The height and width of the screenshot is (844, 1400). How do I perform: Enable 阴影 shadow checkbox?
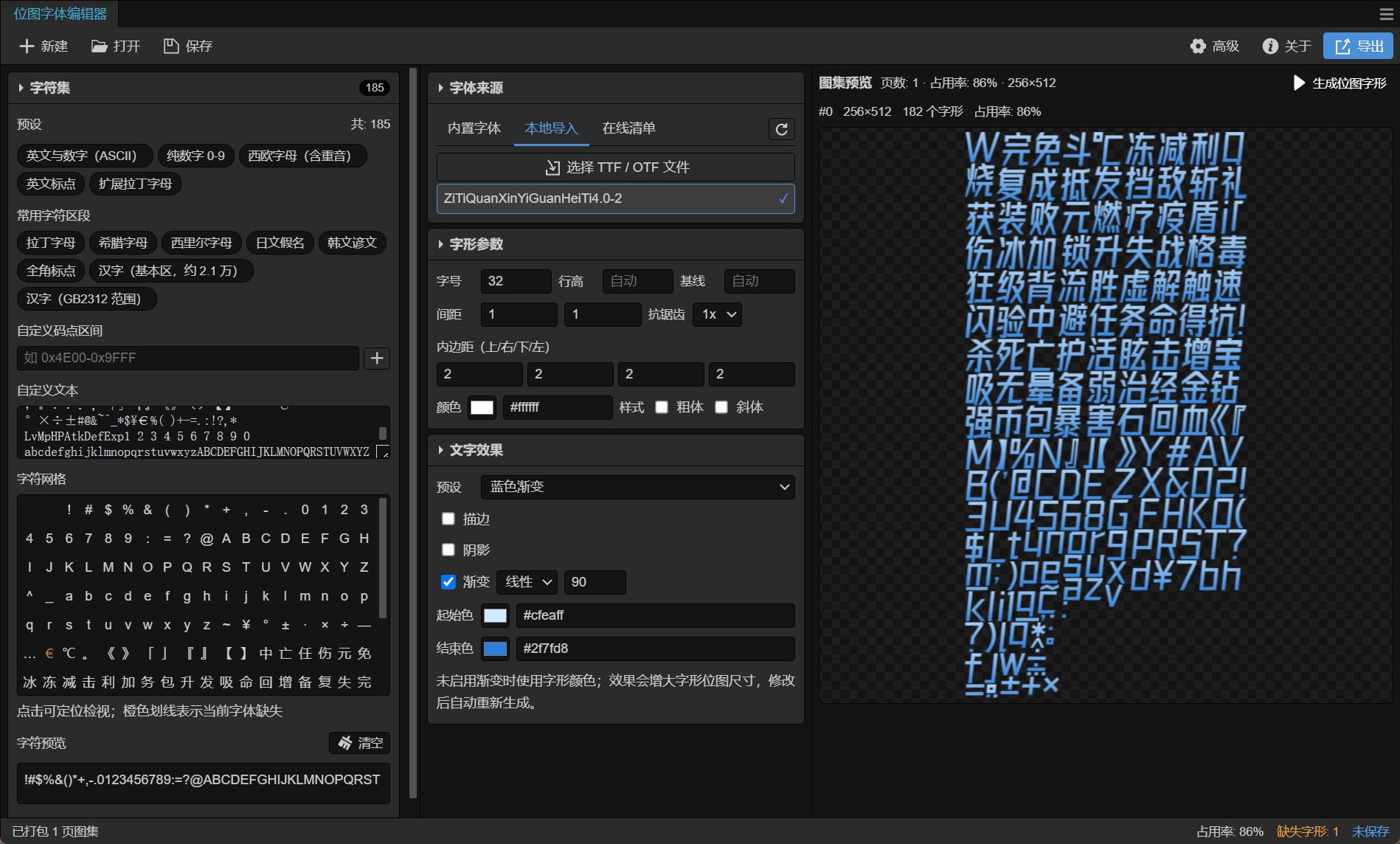click(448, 550)
